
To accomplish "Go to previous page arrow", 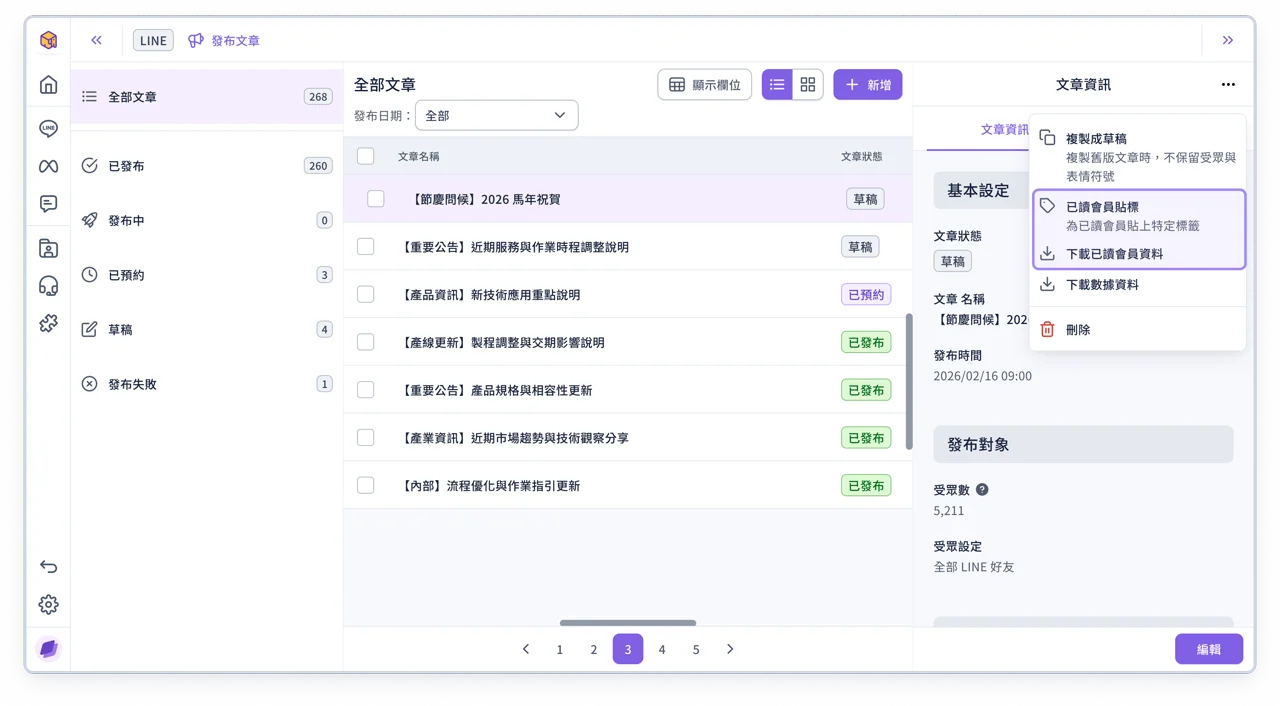I will (526, 649).
